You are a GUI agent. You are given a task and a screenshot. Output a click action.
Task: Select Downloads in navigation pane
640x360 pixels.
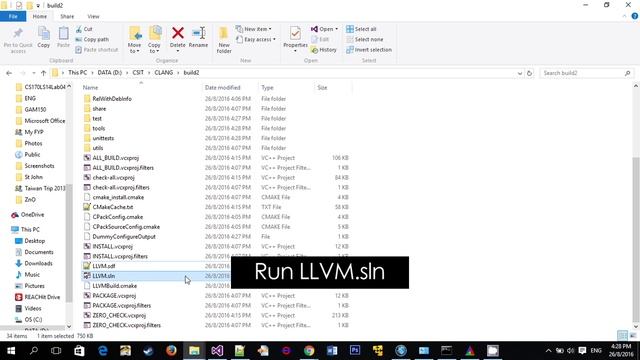click(38, 263)
